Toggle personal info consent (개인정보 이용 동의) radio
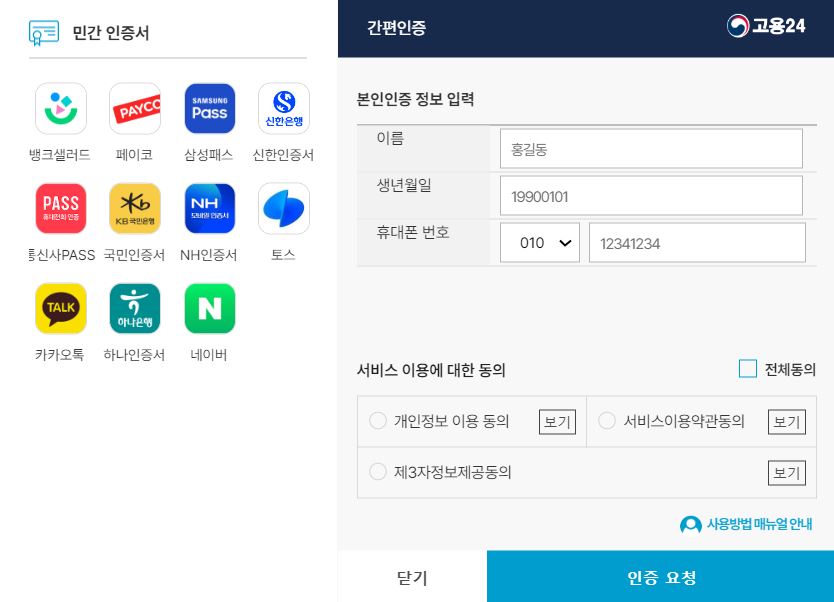 point(378,421)
